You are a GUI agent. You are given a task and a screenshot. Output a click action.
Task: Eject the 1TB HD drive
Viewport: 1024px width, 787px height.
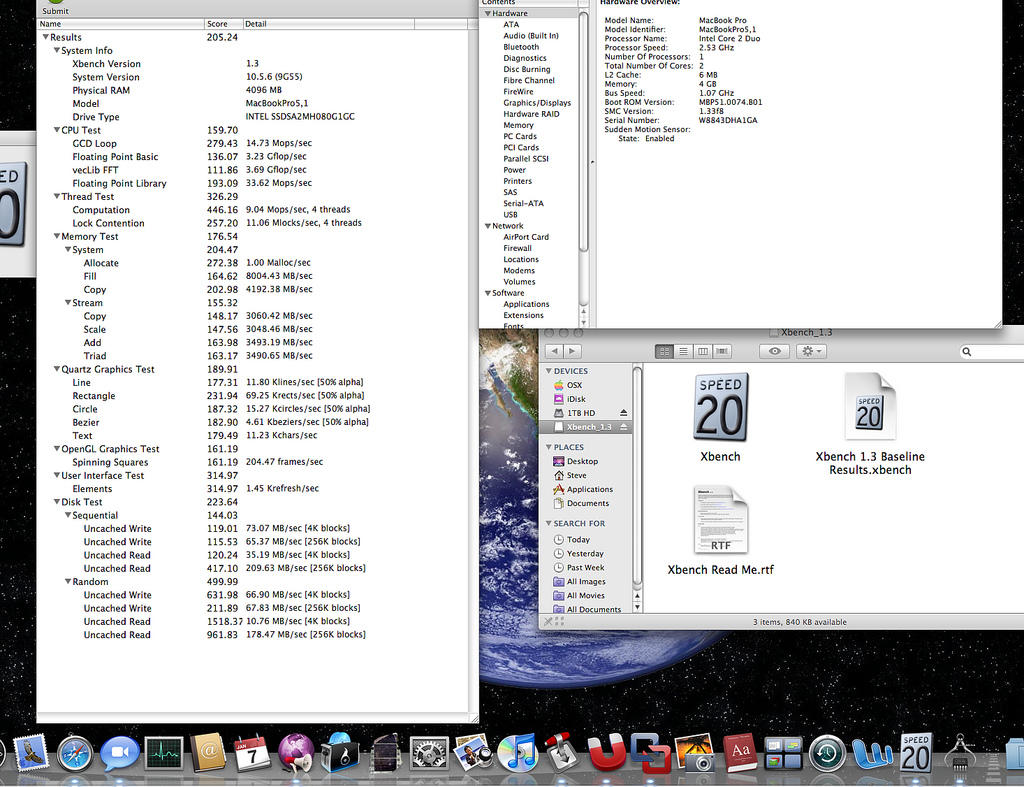pos(624,413)
